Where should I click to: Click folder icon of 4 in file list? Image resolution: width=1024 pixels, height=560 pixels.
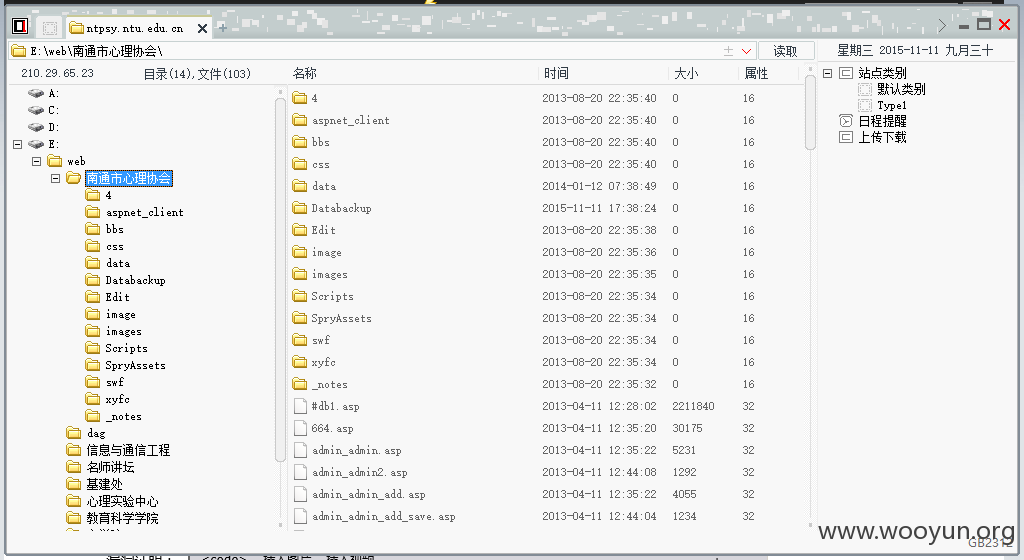click(x=300, y=98)
